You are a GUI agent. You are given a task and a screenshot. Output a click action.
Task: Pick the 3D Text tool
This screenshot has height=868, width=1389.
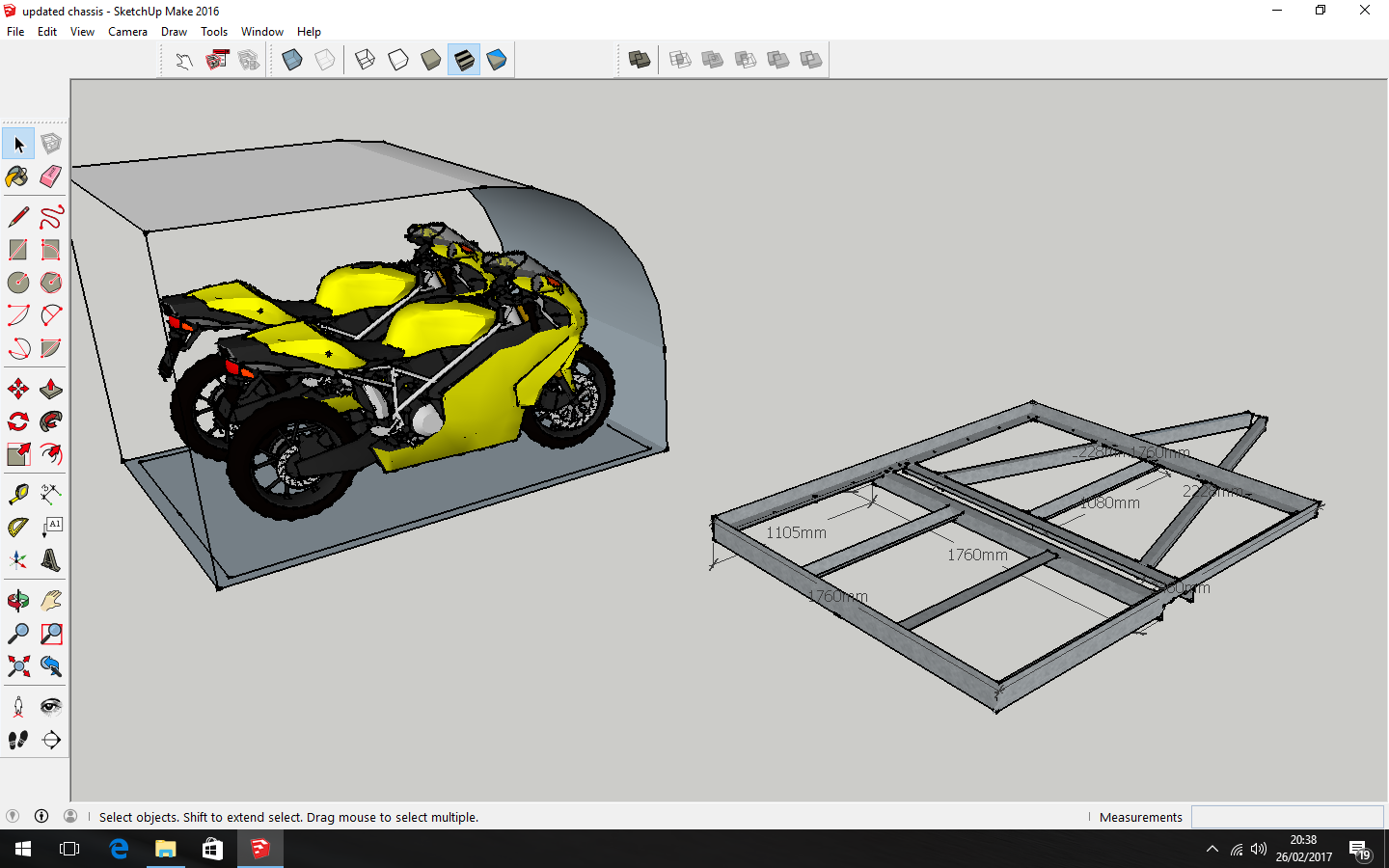[x=51, y=560]
